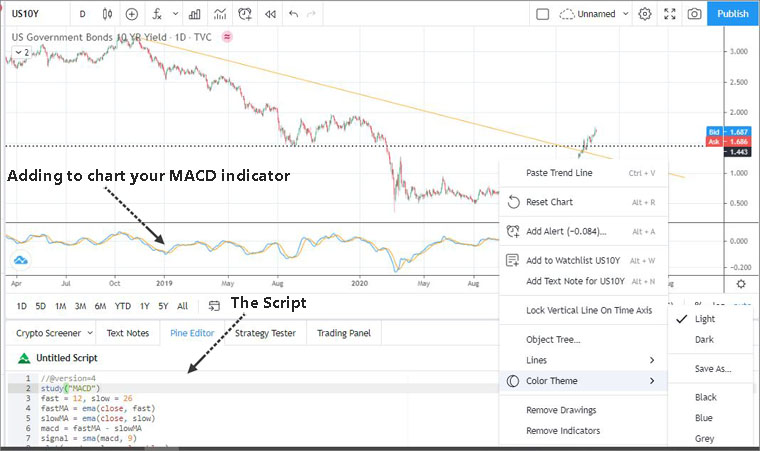Viewport: 760px width, 451px height.
Task: Switch to the Text Notes tab
Action: tap(128, 333)
